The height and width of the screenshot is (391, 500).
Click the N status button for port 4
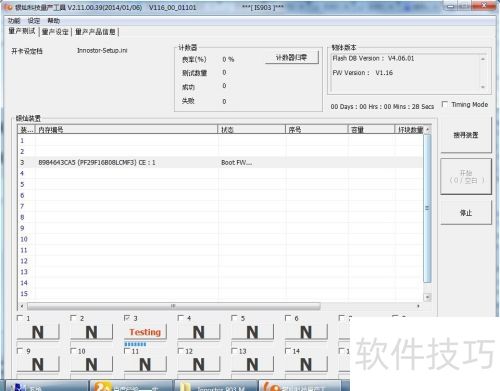[199, 332]
